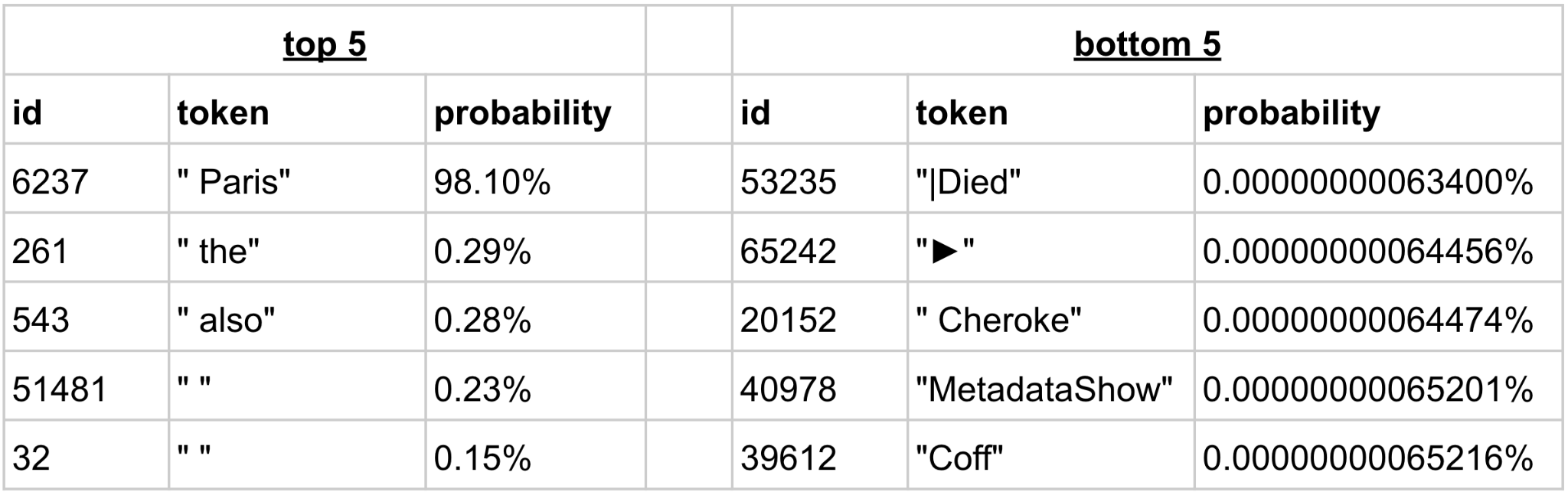This screenshot has width=1568, height=495.
Task: Click the 0.00000000064474% probability cell
Action: [1368, 320]
